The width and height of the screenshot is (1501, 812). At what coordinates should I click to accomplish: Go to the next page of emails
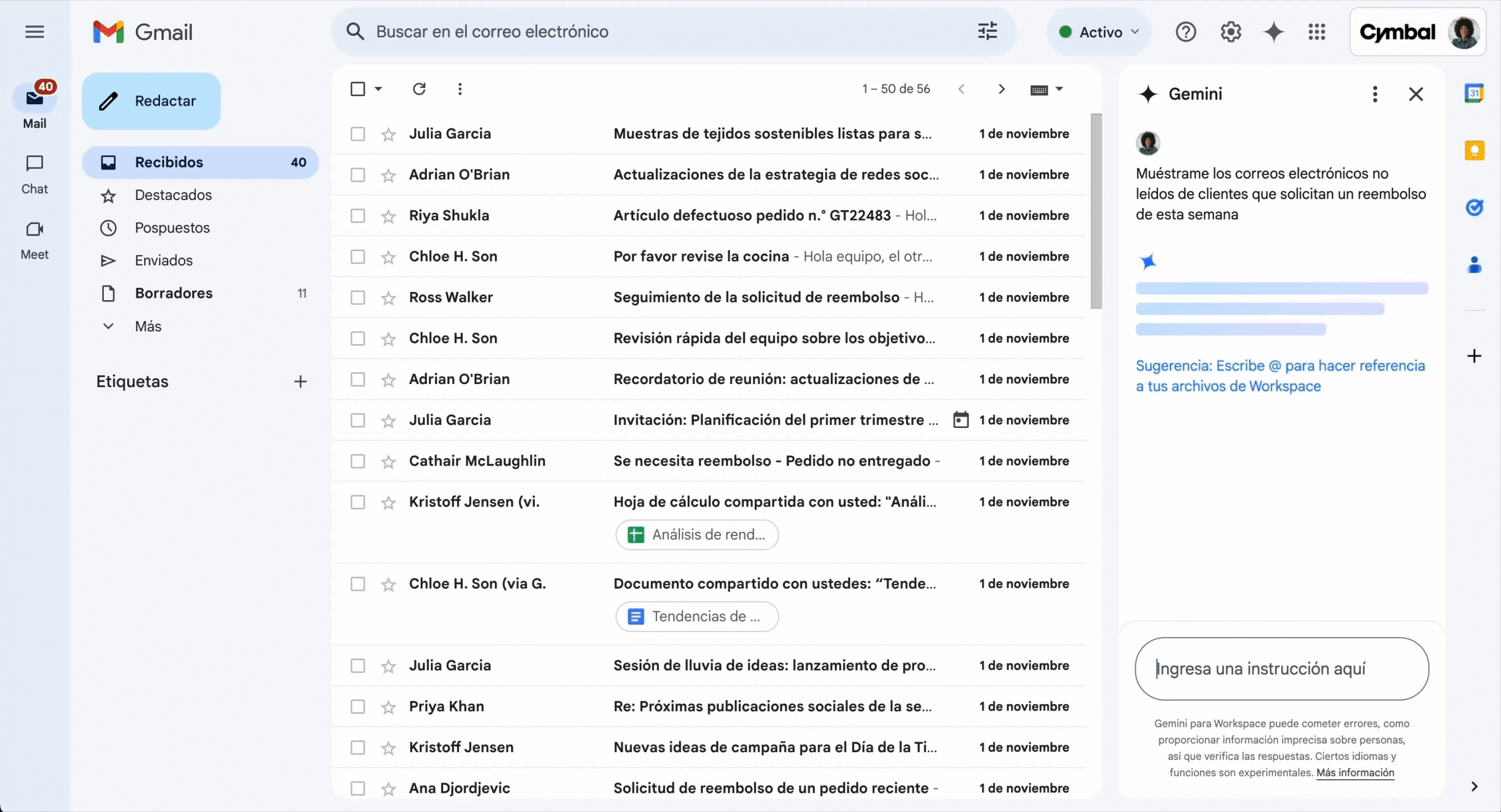[x=1001, y=89]
